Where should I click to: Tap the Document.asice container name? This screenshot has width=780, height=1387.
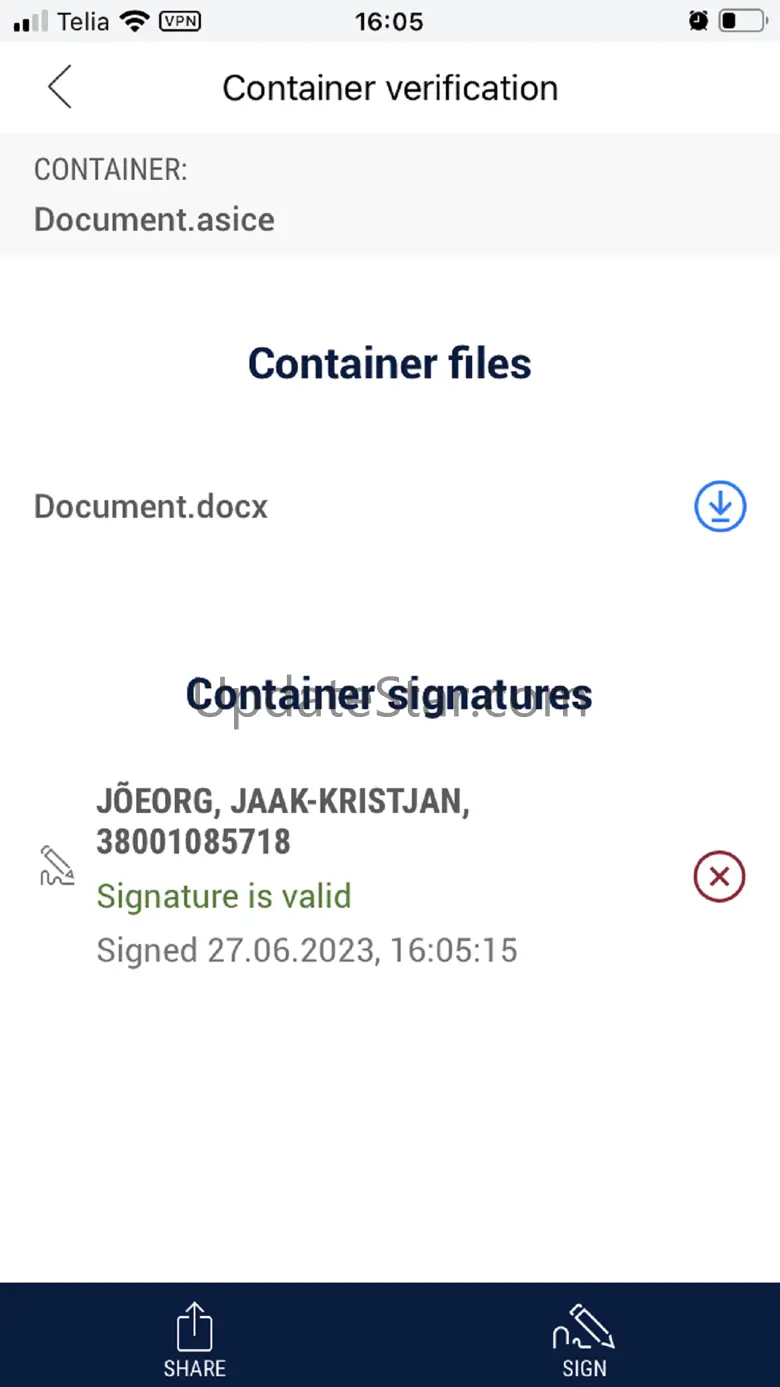[x=154, y=219]
